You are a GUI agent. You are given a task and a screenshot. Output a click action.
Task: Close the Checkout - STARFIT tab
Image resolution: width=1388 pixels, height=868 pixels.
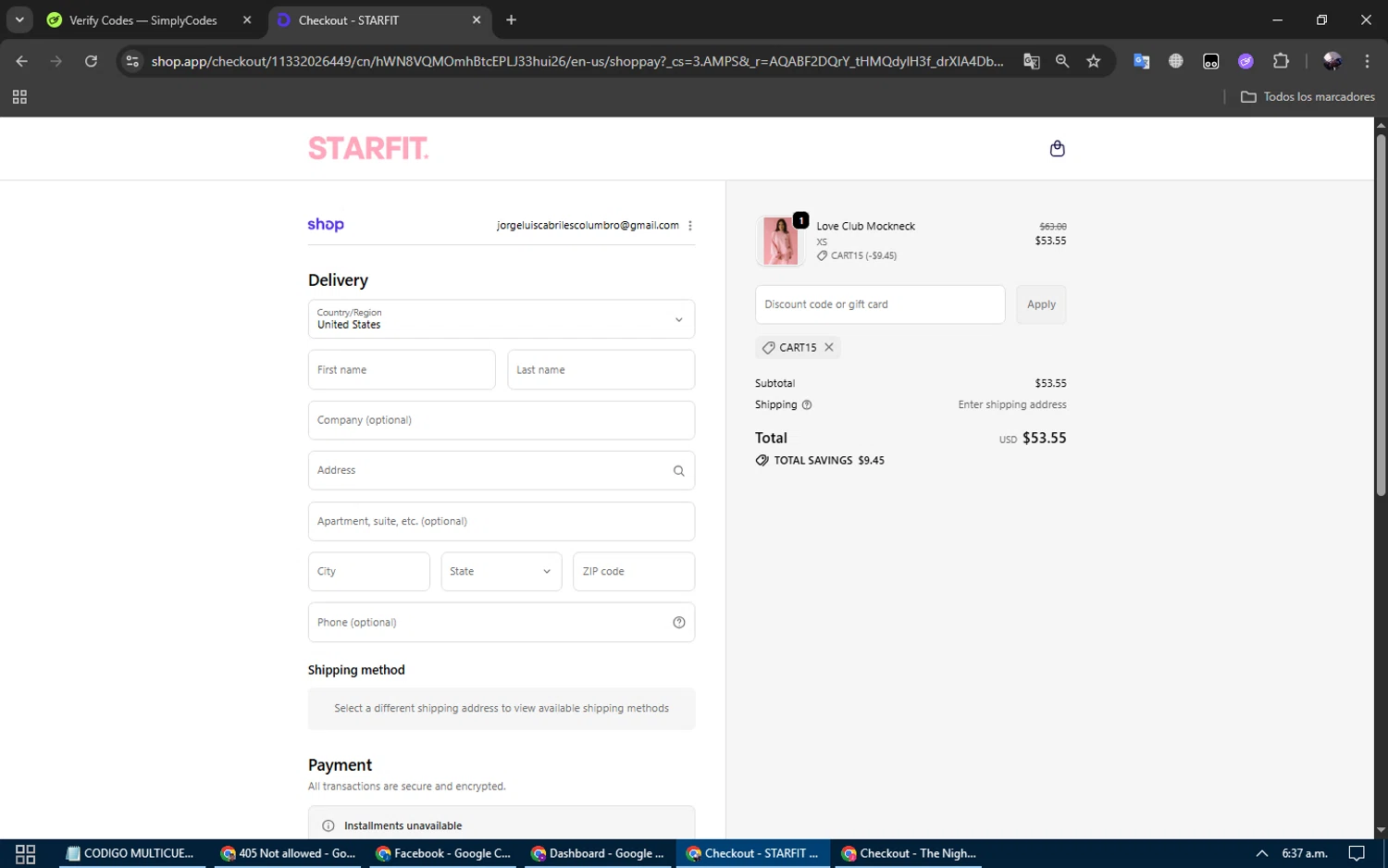pos(477,19)
